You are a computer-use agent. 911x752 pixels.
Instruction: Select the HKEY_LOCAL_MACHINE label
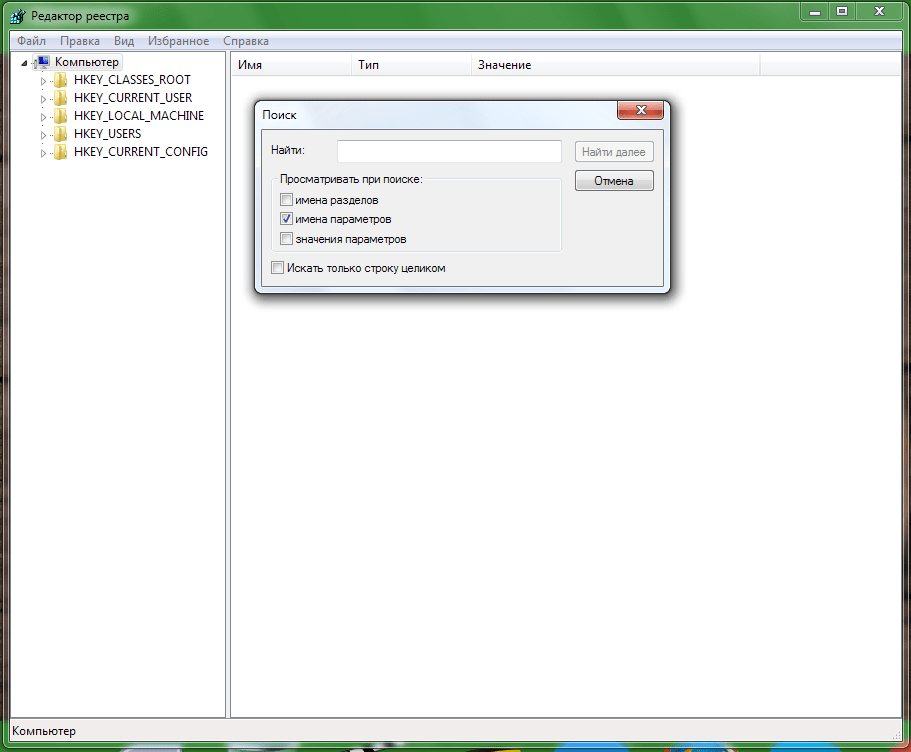pyautogui.click(x=139, y=116)
